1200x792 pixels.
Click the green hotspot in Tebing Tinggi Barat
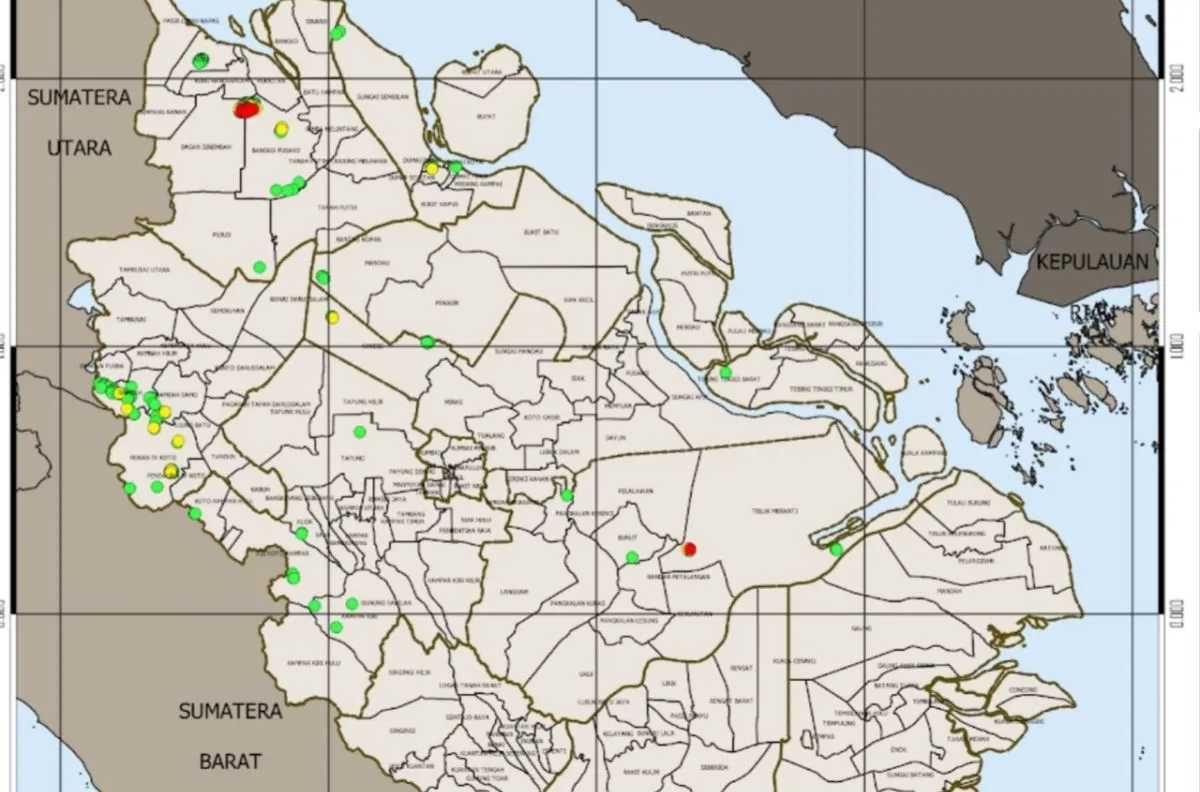pyautogui.click(x=726, y=372)
